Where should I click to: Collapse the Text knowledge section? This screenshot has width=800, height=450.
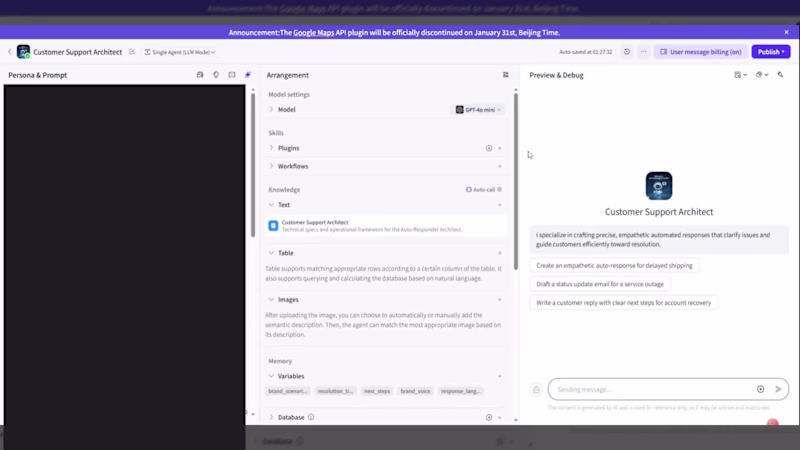click(x=271, y=205)
